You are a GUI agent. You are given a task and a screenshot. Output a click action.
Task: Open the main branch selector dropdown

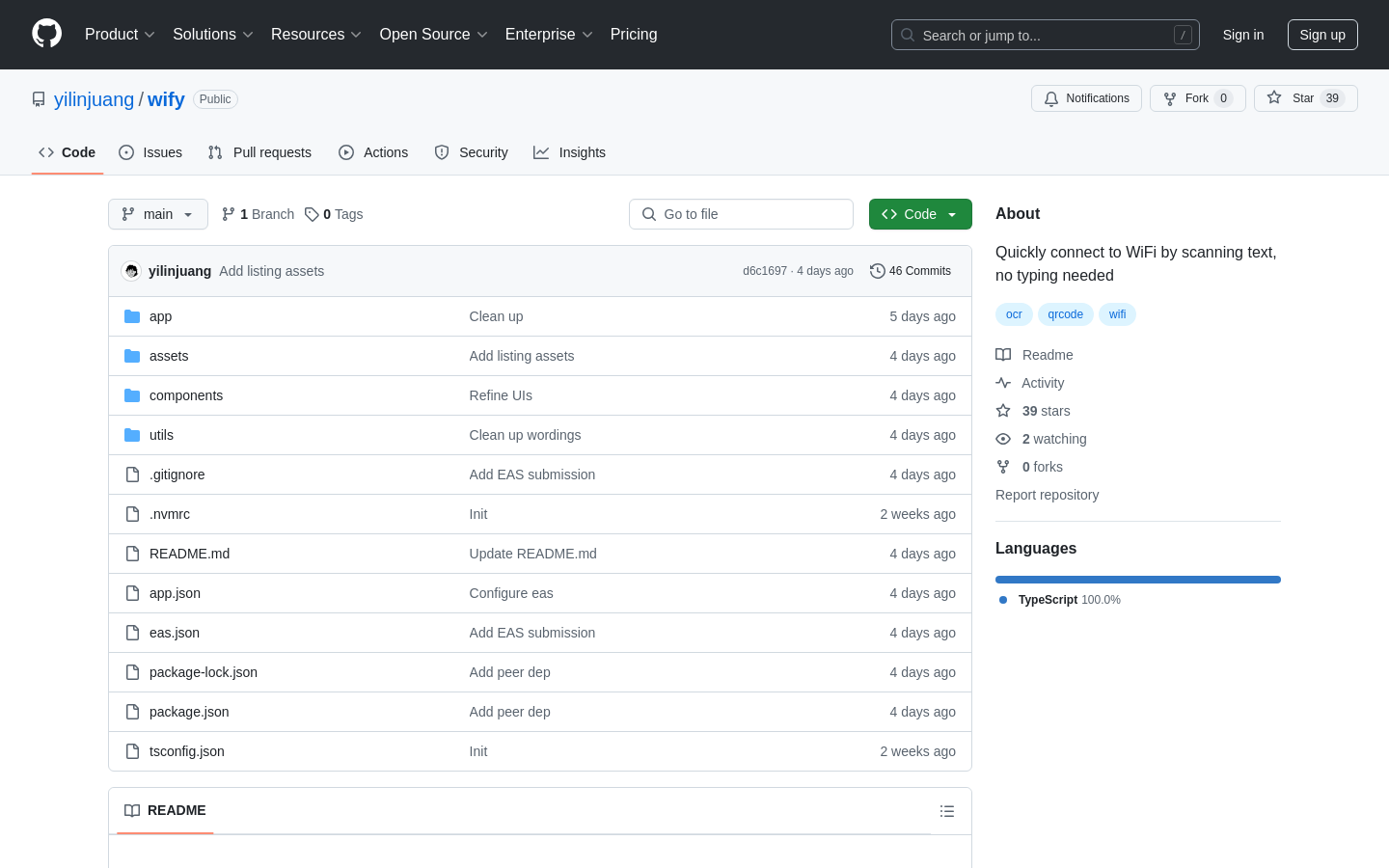(158, 214)
